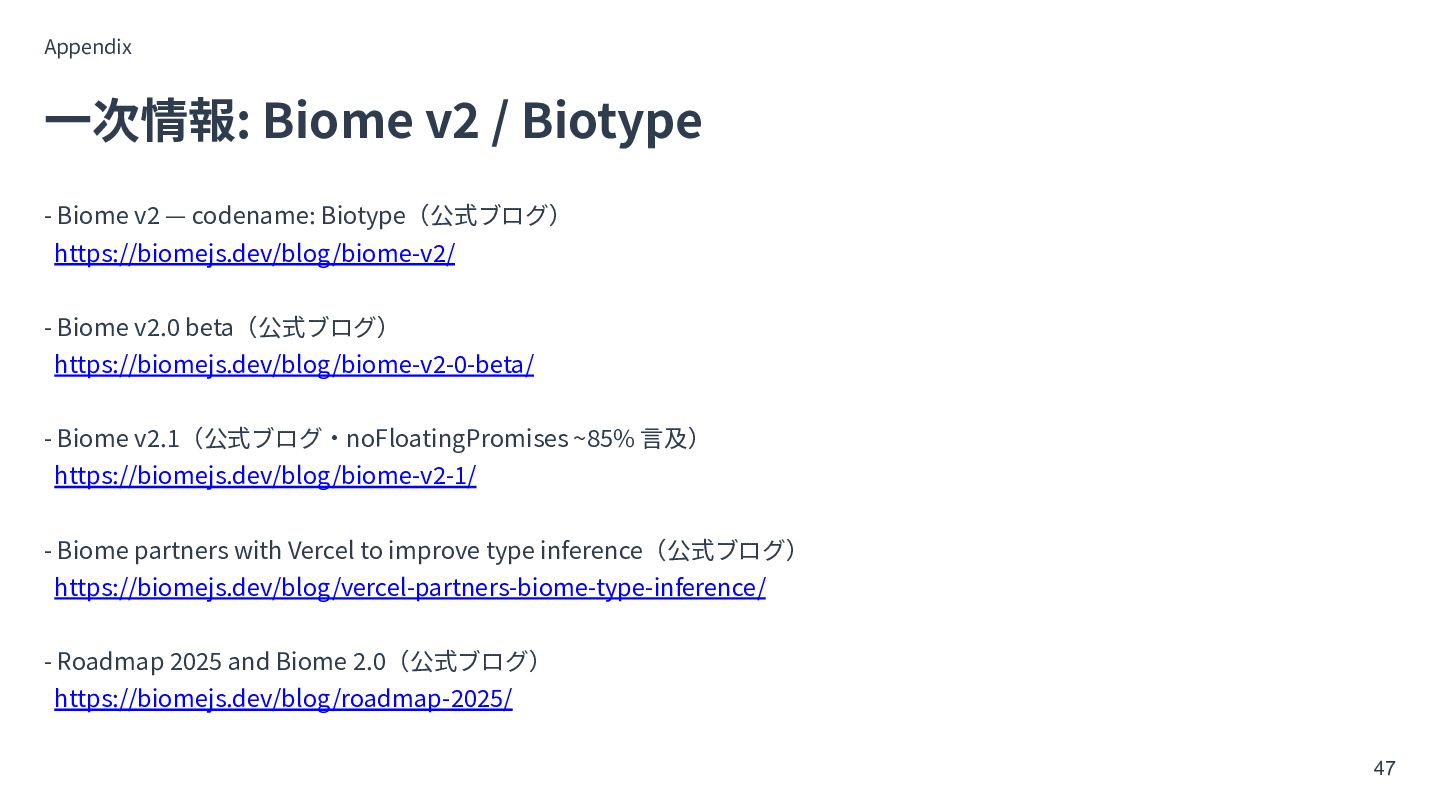Open the biome-v2-0-beta blog link
The height and width of the screenshot is (810, 1440).
[x=294, y=364]
